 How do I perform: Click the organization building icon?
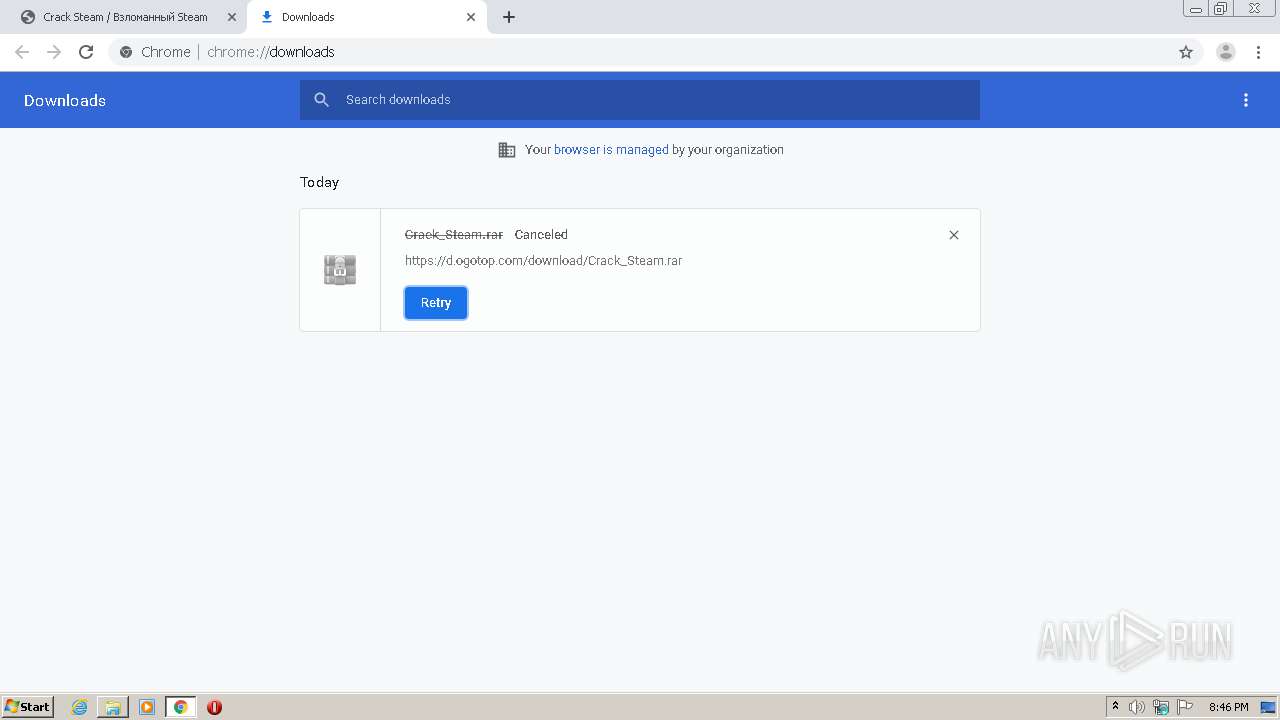[507, 150]
